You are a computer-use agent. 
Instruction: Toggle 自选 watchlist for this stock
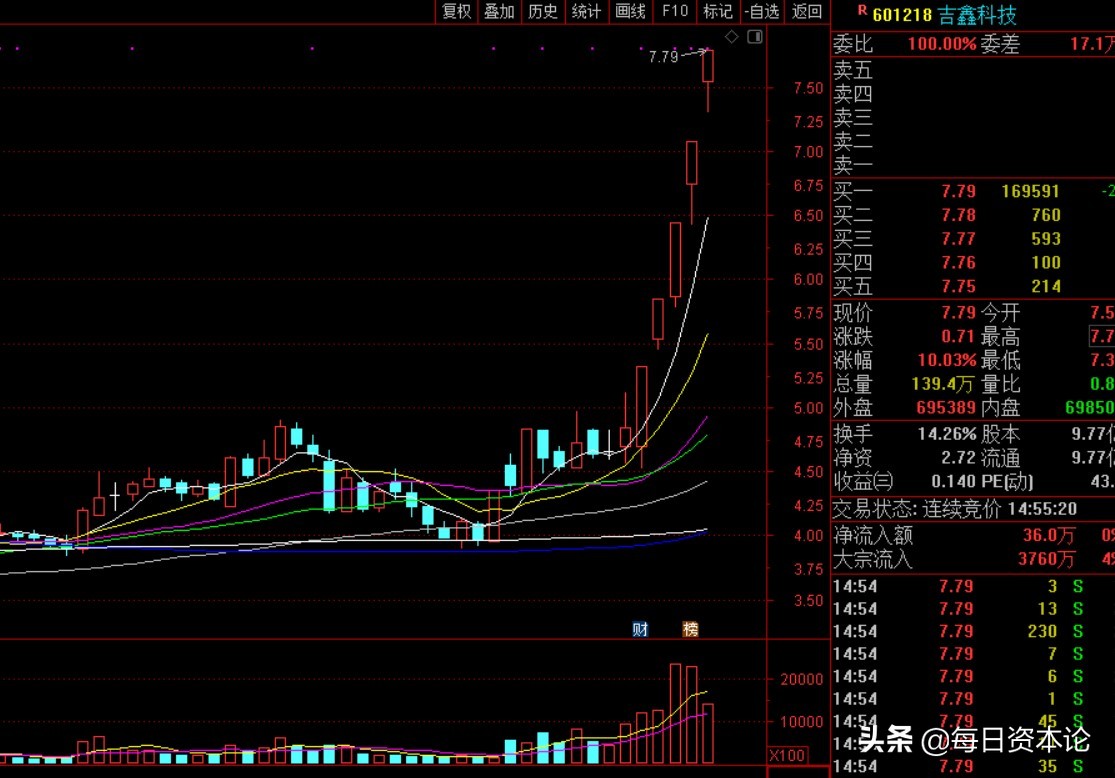pyautogui.click(x=762, y=11)
